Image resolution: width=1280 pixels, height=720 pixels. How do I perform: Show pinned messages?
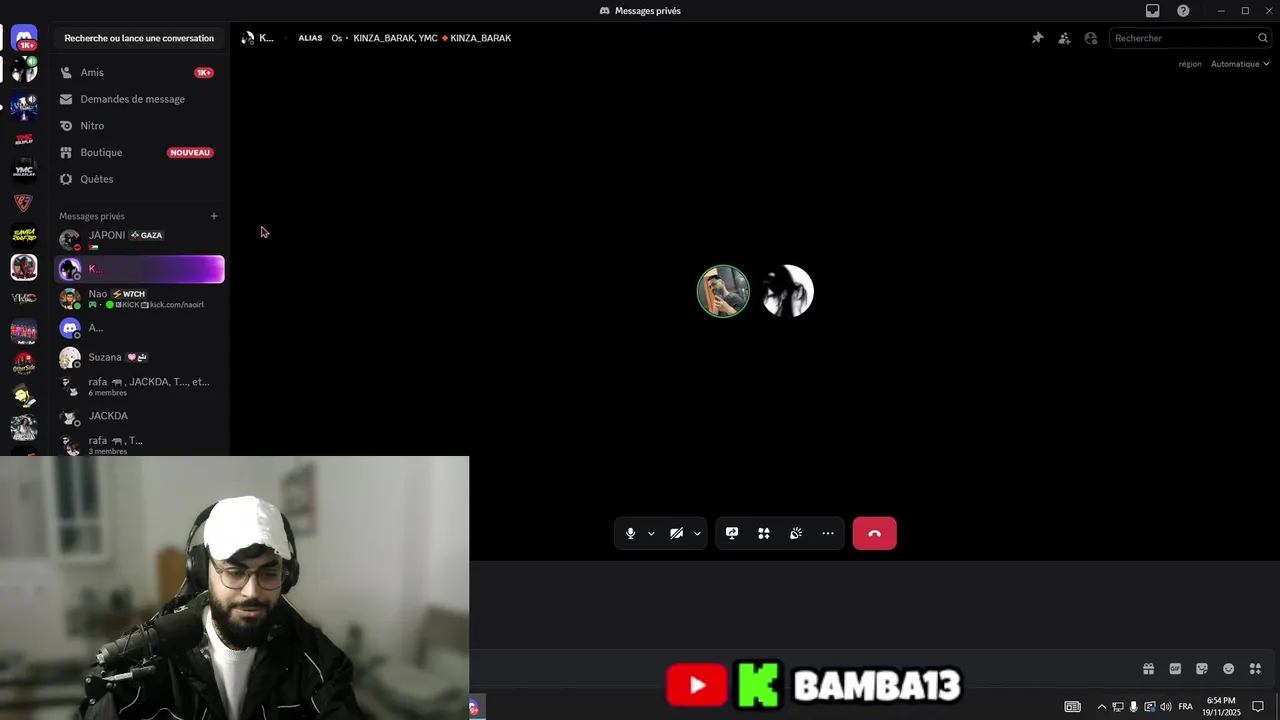coord(1037,38)
